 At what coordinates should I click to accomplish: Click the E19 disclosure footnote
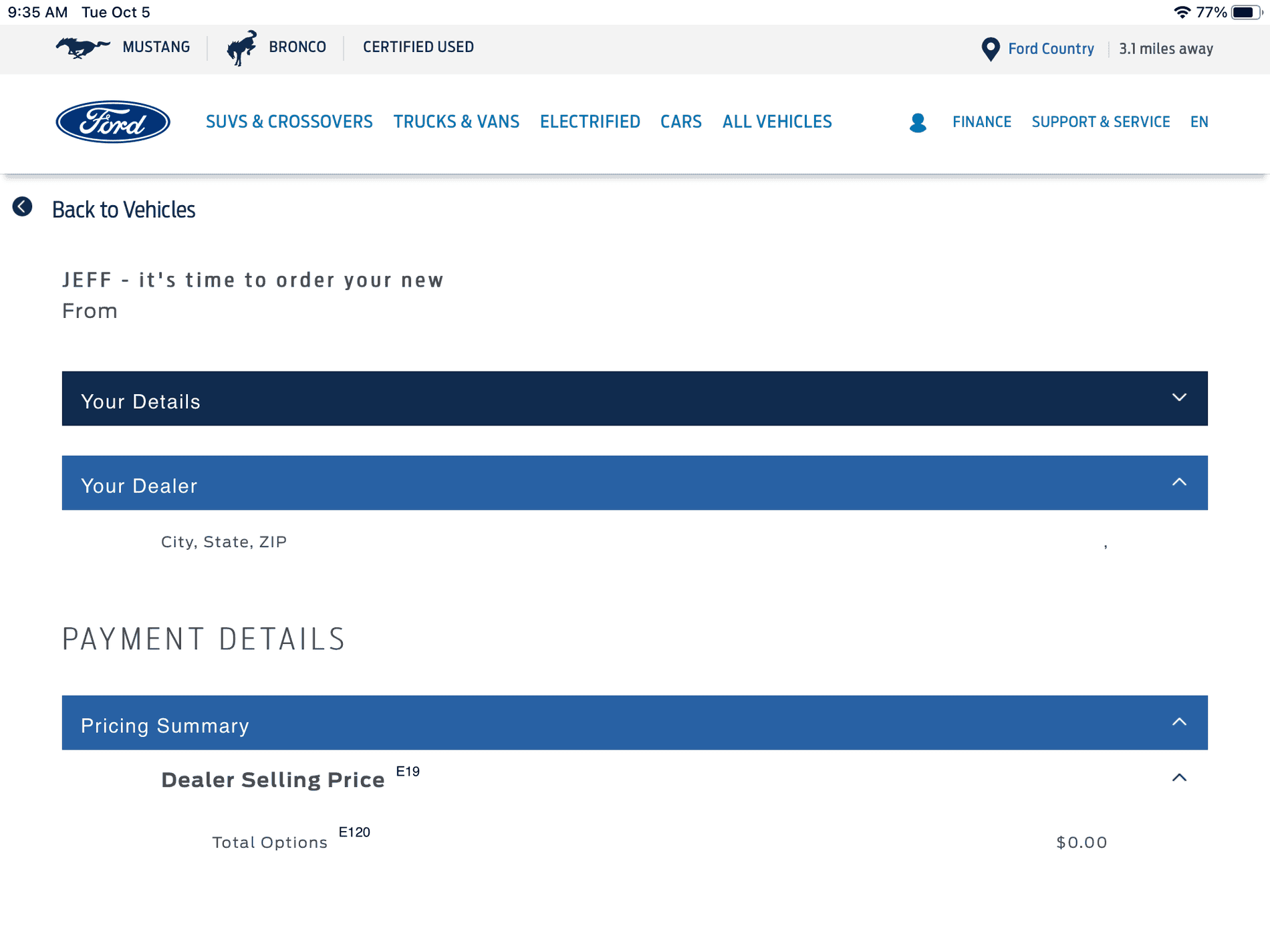tap(408, 772)
